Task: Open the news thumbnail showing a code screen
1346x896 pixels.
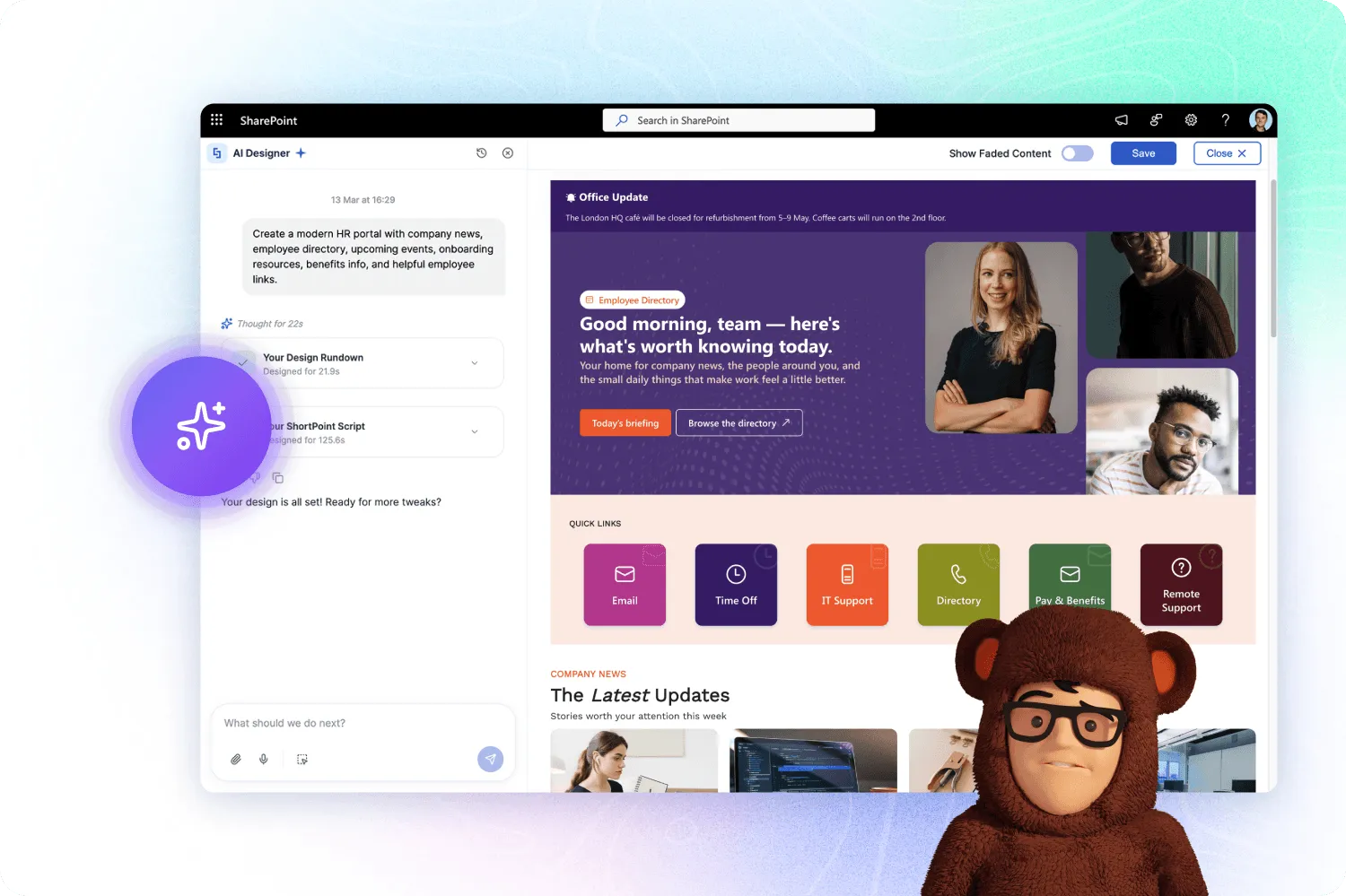Action: pos(813,761)
